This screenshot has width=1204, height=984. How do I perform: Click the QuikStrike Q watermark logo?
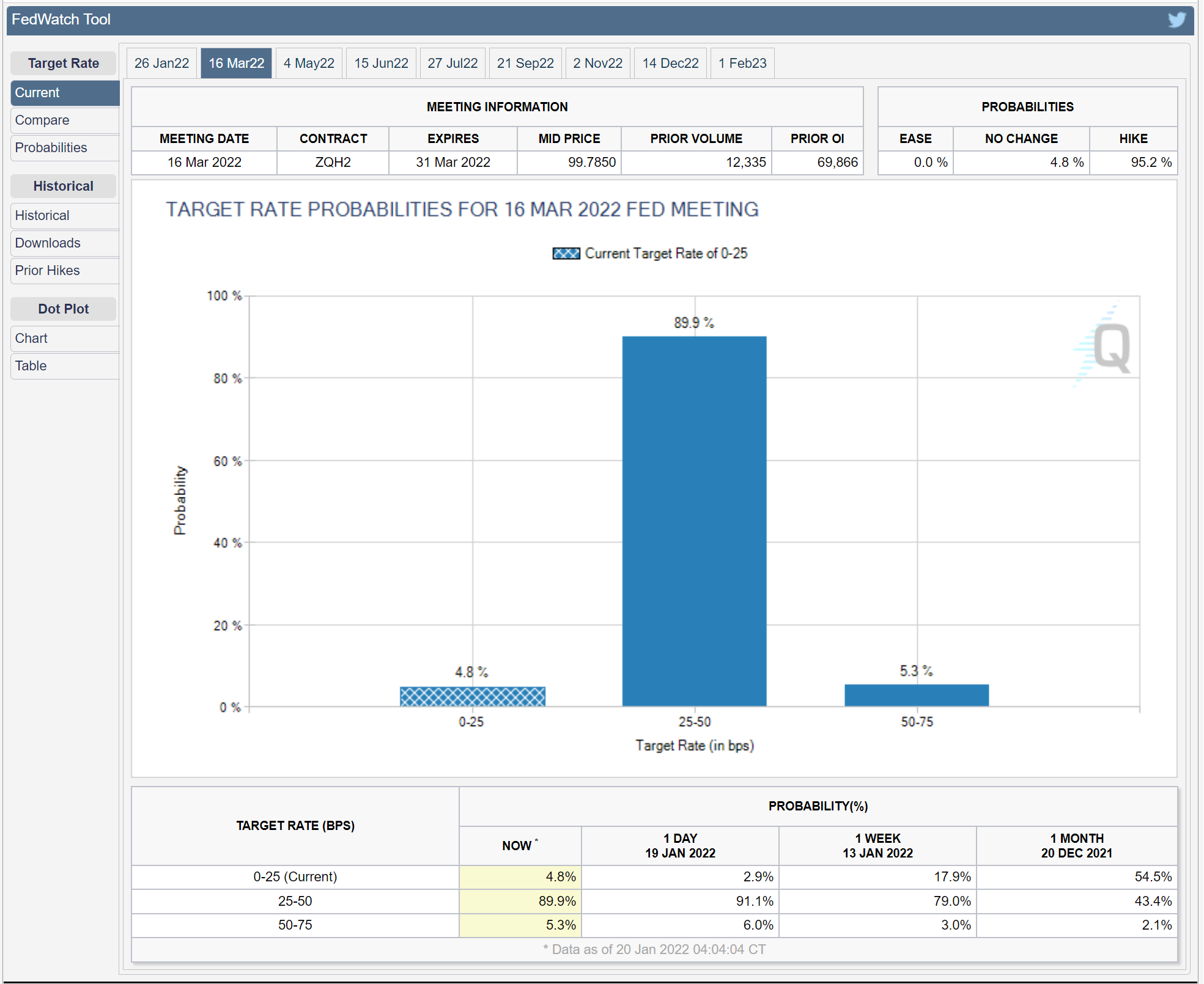tap(1110, 347)
